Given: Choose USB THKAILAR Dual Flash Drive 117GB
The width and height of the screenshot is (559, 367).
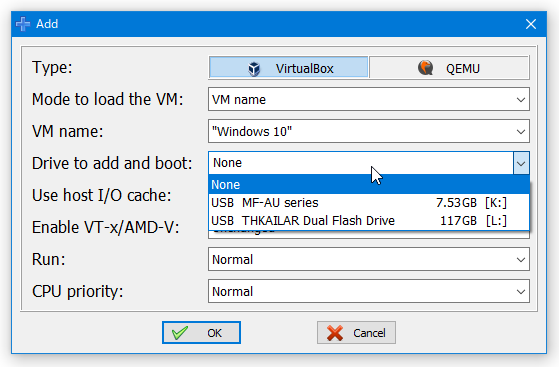Looking at the screenshot, I should point(369,221).
